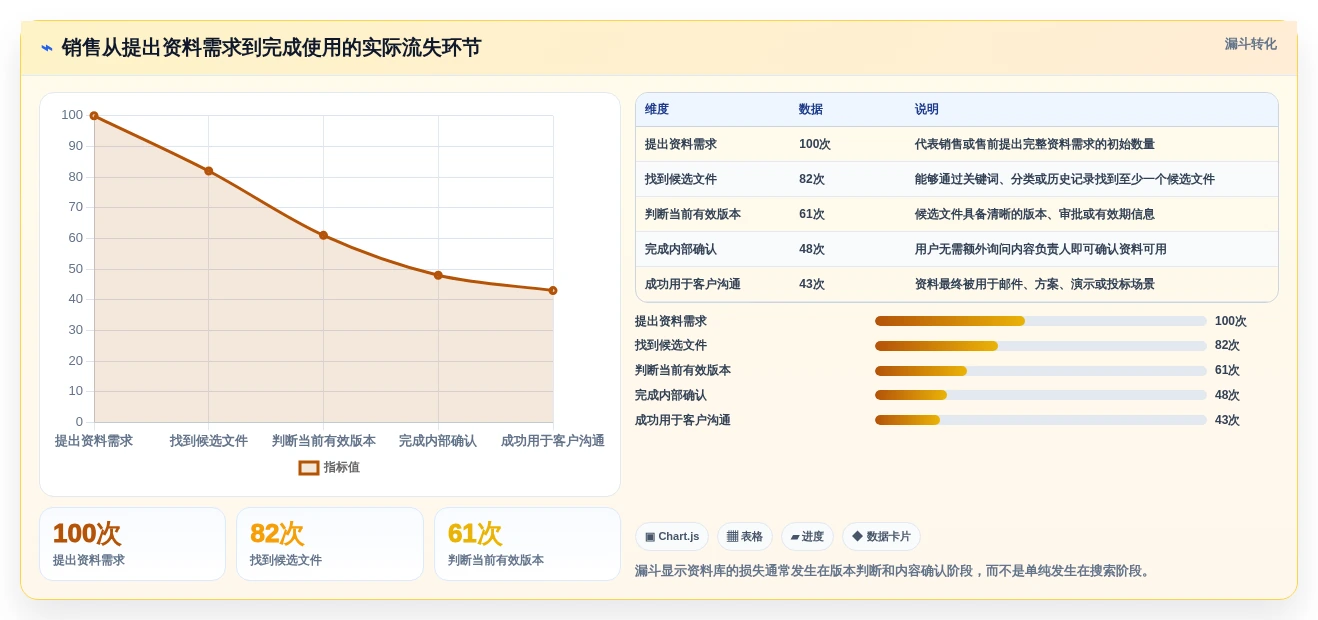
Task: Click the 找到候选文件 progress bar
Action: (1041, 346)
